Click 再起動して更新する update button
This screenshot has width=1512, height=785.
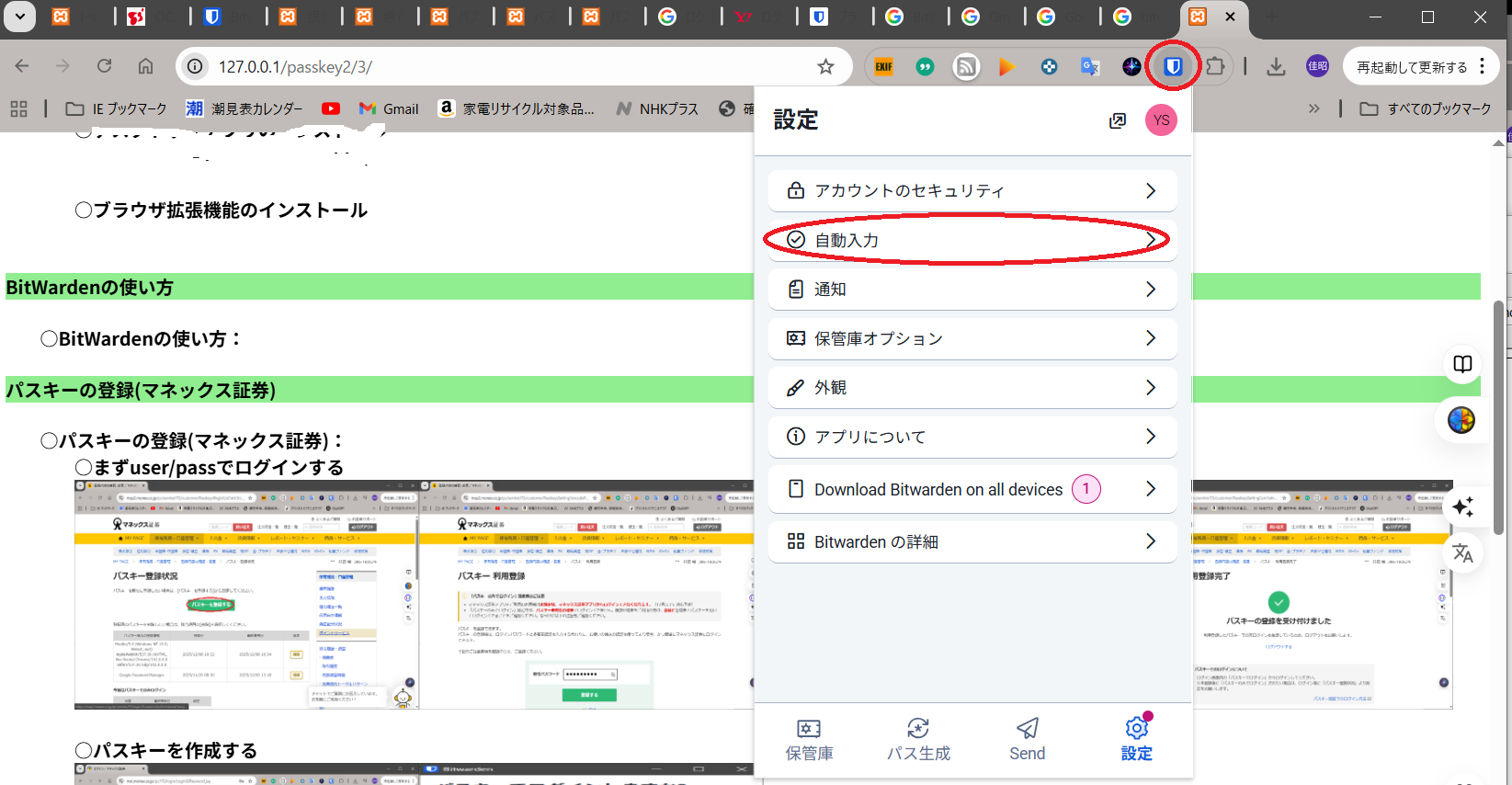pyautogui.click(x=1412, y=67)
